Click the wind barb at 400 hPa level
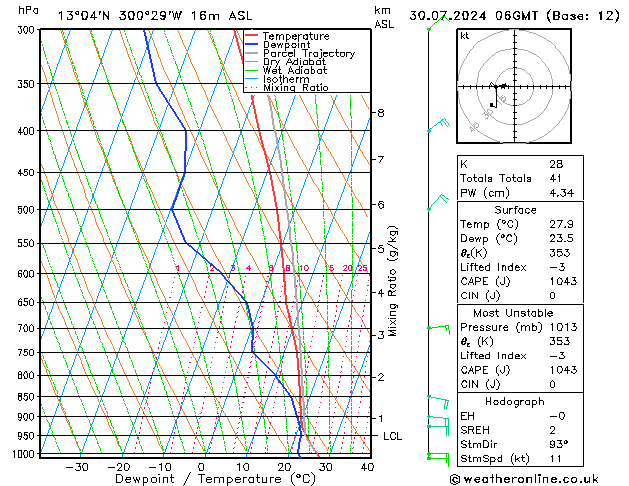629x486 pixels. pos(439,125)
